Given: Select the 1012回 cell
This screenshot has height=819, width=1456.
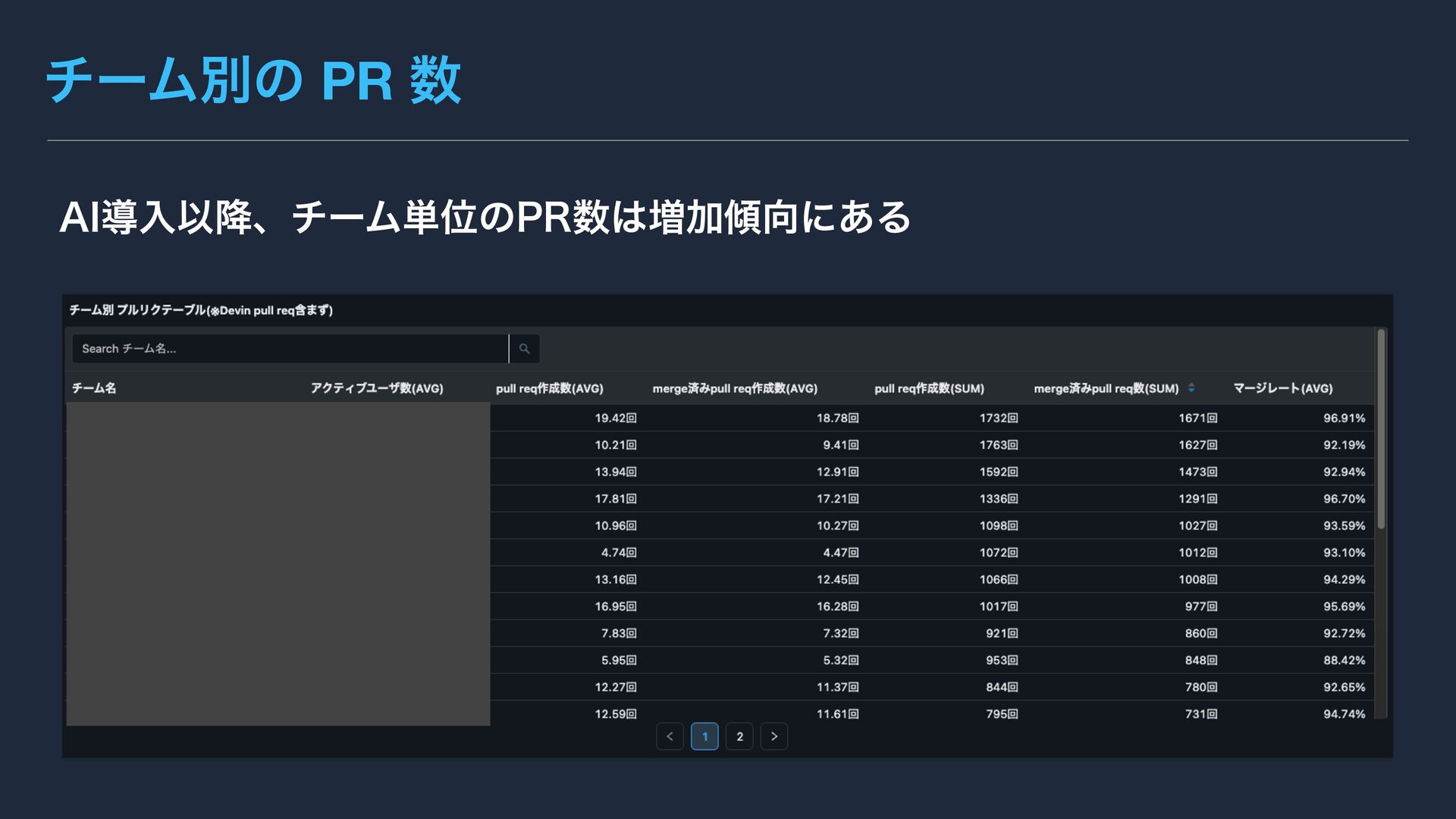Looking at the screenshot, I should [x=1198, y=553].
